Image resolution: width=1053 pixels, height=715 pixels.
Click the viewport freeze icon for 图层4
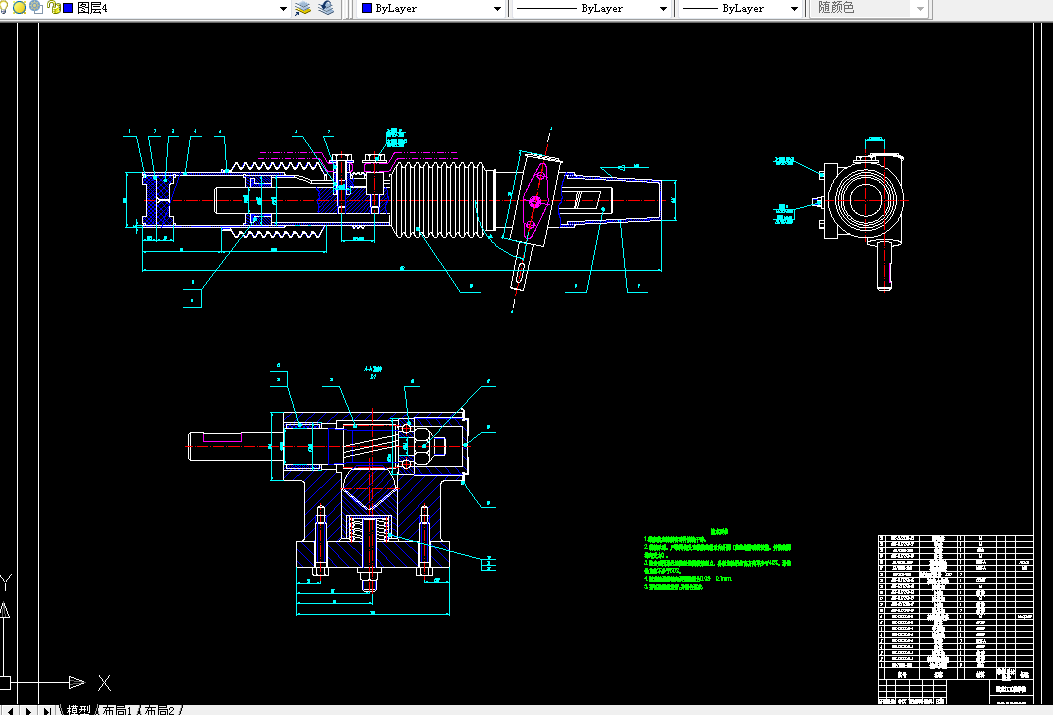pos(36,8)
